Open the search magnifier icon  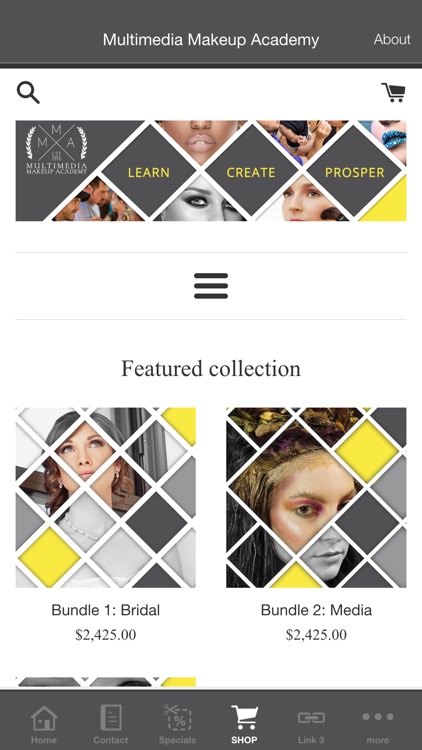tap(28, 92)
